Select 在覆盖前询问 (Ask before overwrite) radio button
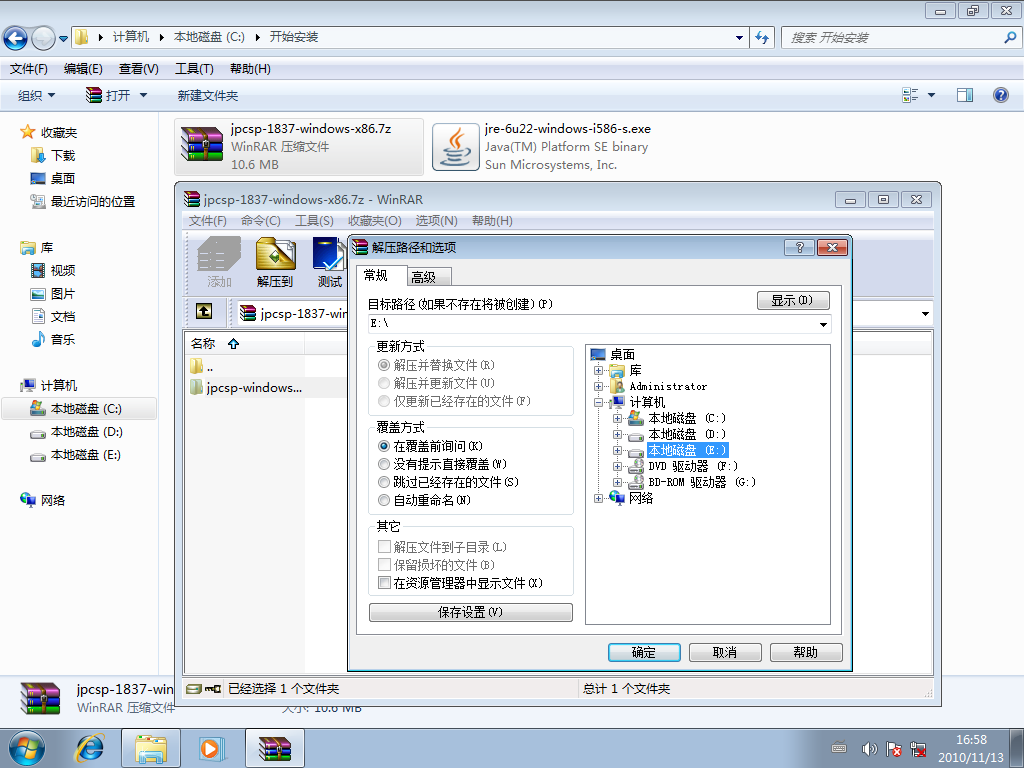 [x=384, y=446]
